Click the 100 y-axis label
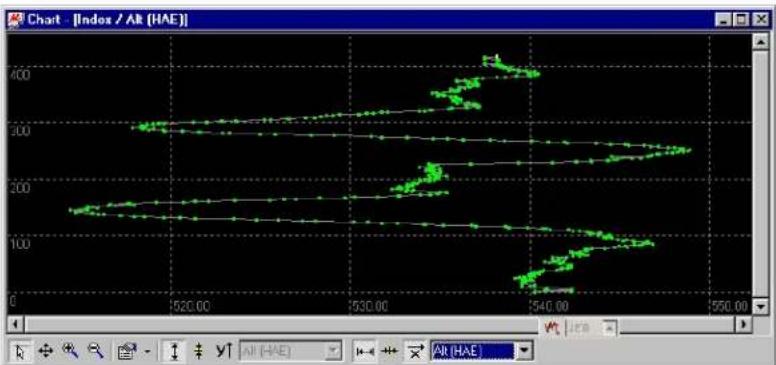This screenshot has height=365, width=776. (20, 244)
